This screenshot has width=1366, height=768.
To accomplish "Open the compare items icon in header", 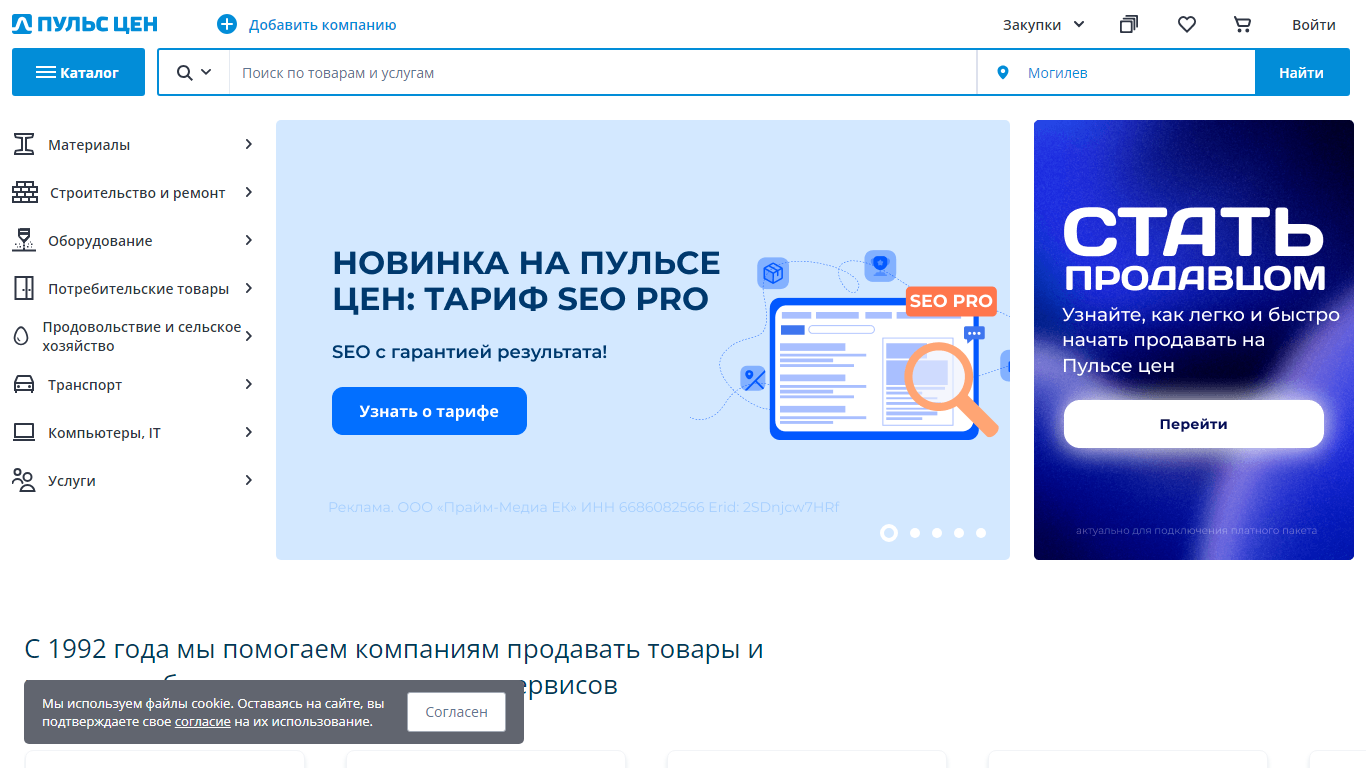I will tap(1129, 25).
